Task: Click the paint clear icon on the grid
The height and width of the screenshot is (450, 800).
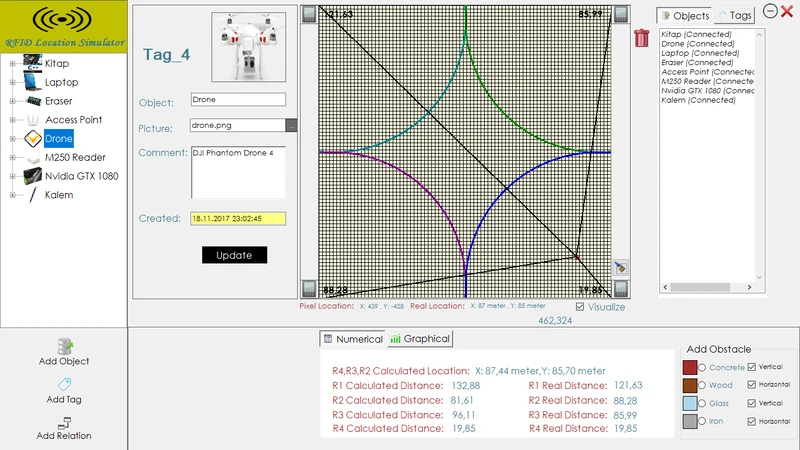Action: [x=620, y=267]
